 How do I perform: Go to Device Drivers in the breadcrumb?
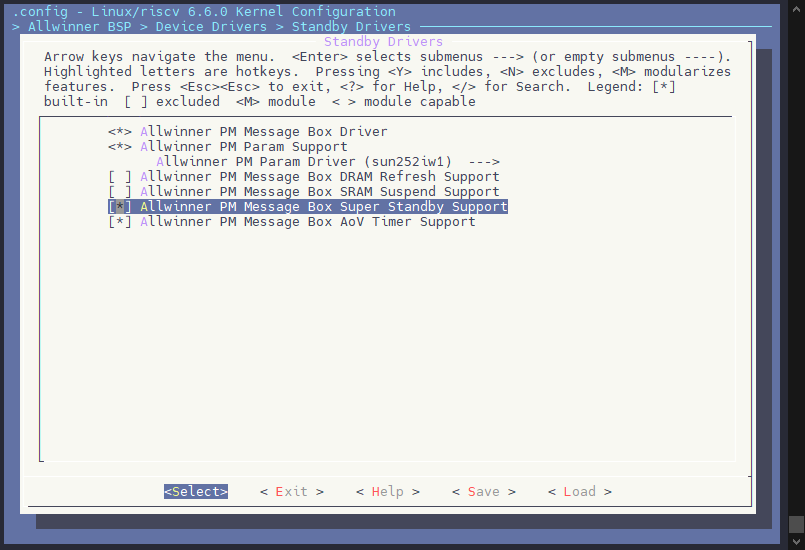coord(211,27)
